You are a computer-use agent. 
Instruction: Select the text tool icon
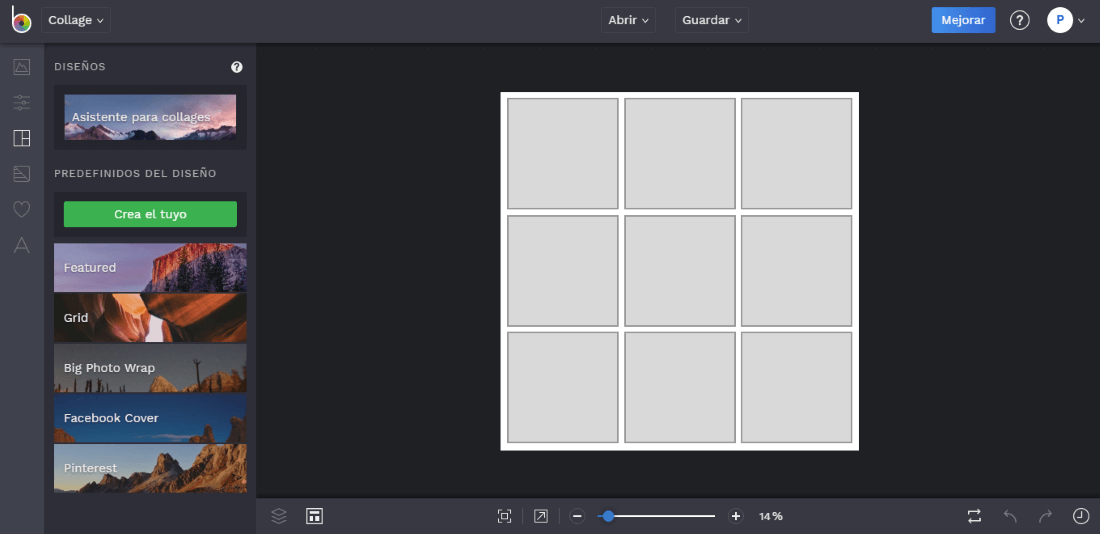21,245
